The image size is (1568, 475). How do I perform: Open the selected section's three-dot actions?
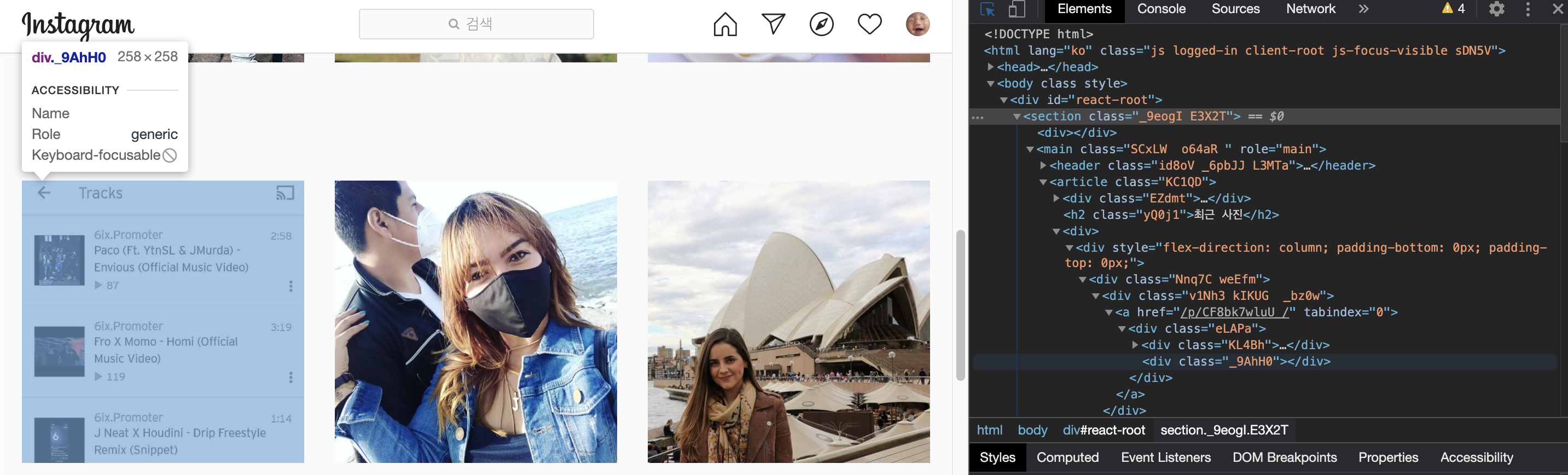[x=978, y=117]
